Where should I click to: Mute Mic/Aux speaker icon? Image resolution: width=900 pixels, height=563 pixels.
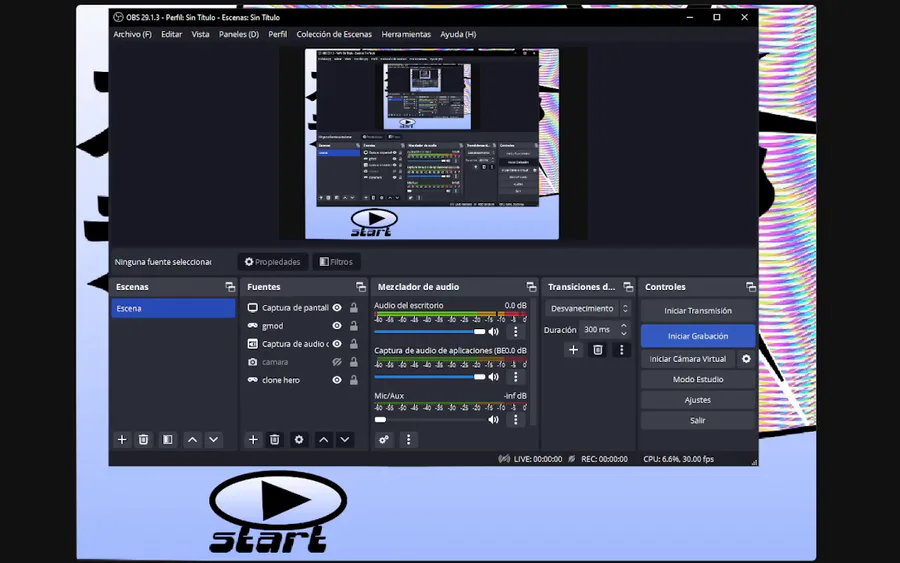[493, 420]
